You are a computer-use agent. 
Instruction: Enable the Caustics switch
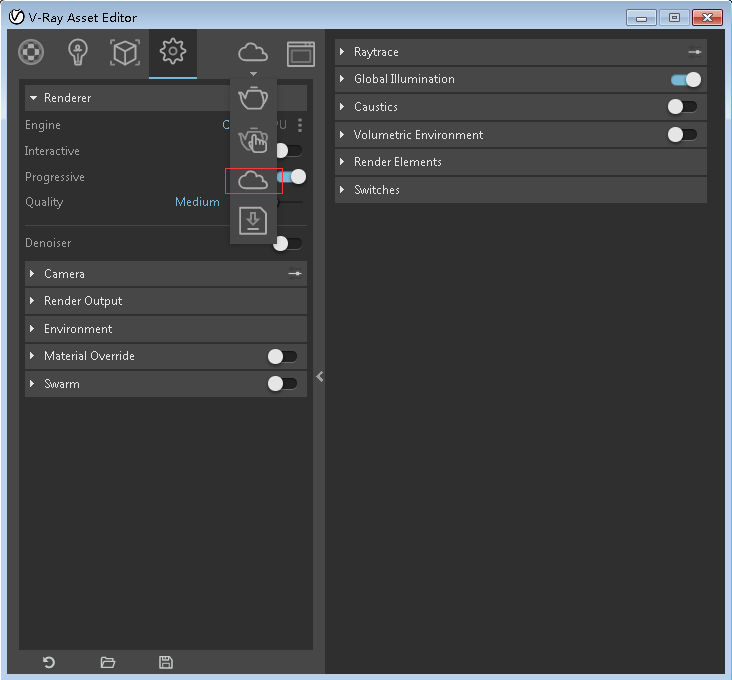(x=683, y=107)
